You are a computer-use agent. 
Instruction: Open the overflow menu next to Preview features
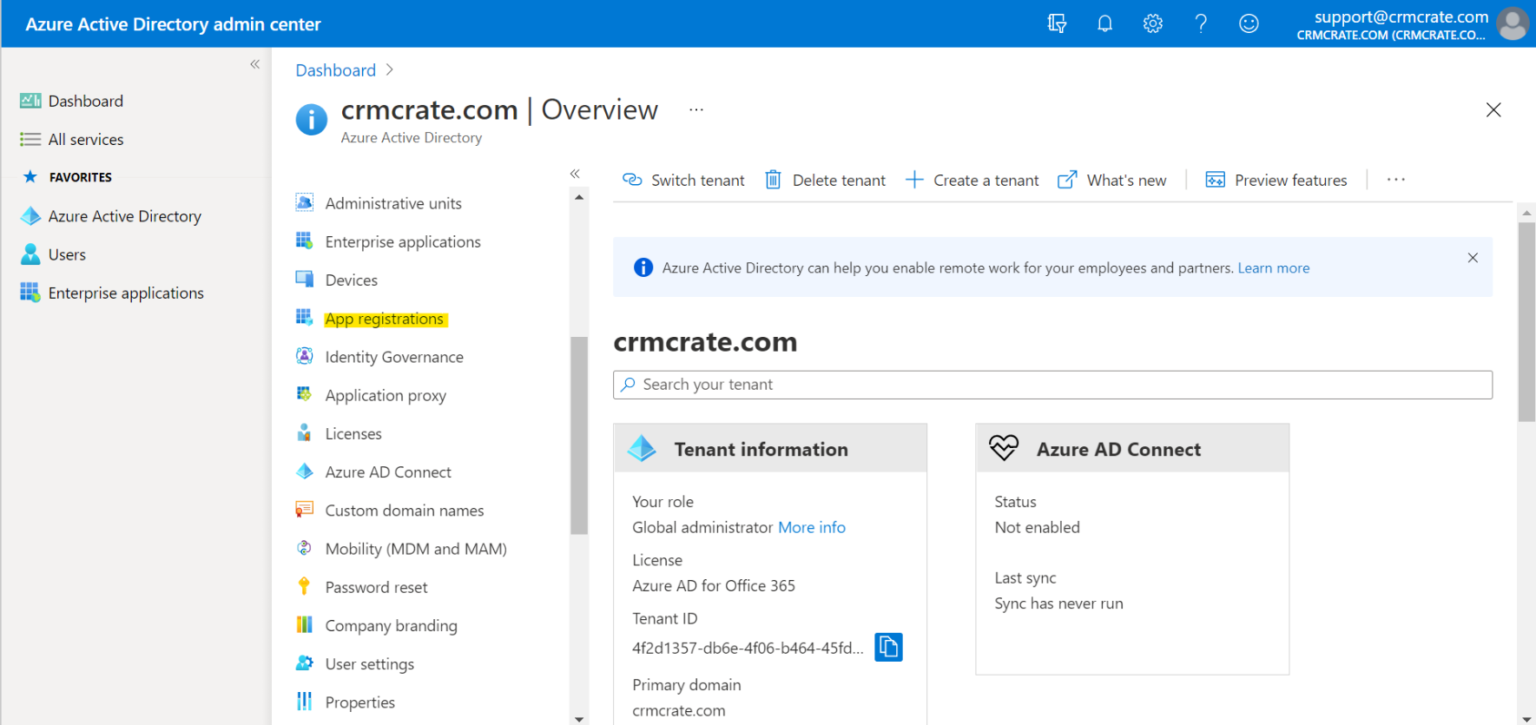(x=1396, y=179)
